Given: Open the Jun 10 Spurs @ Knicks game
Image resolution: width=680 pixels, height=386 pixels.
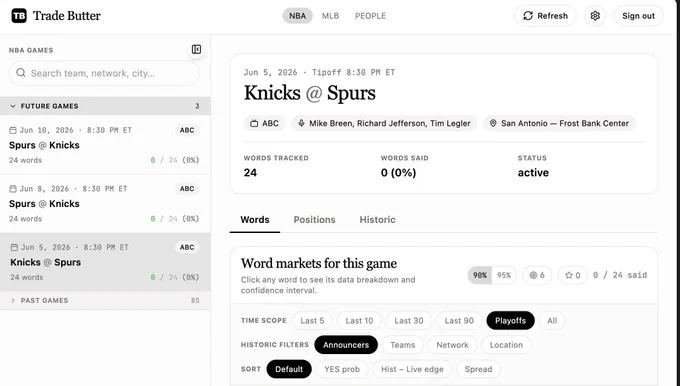Looking at the screenshot, I should click(105, 145).
